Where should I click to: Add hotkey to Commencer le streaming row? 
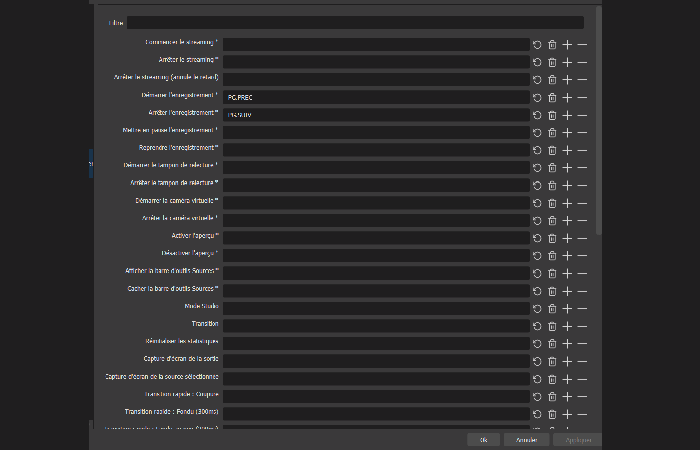pyautogui.click(x=567, y=45)
